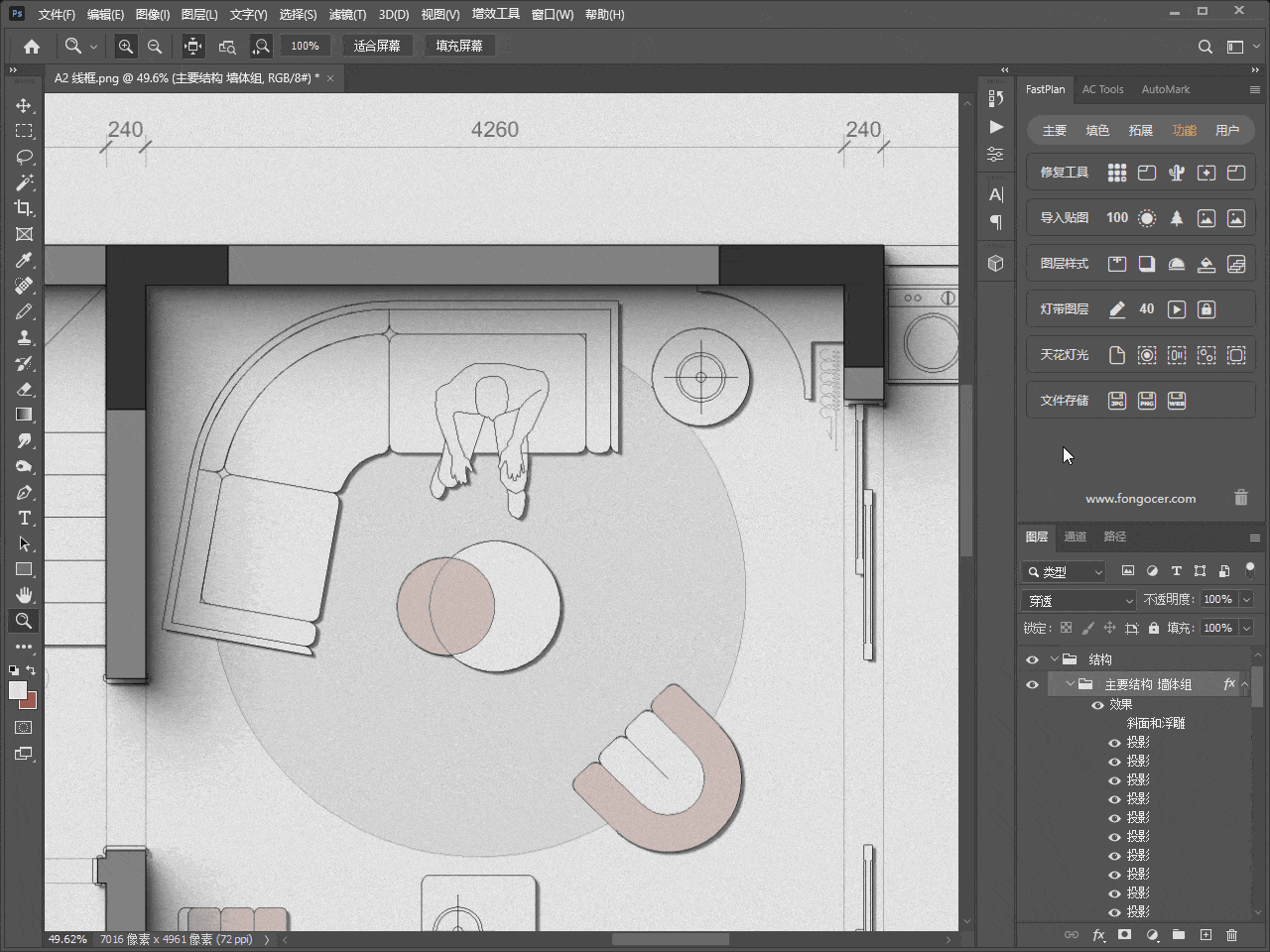This screenshot has width=1270, height=952.
Task: Open the 不透明度 opacity dropdown arrow
Action: 1246,599
